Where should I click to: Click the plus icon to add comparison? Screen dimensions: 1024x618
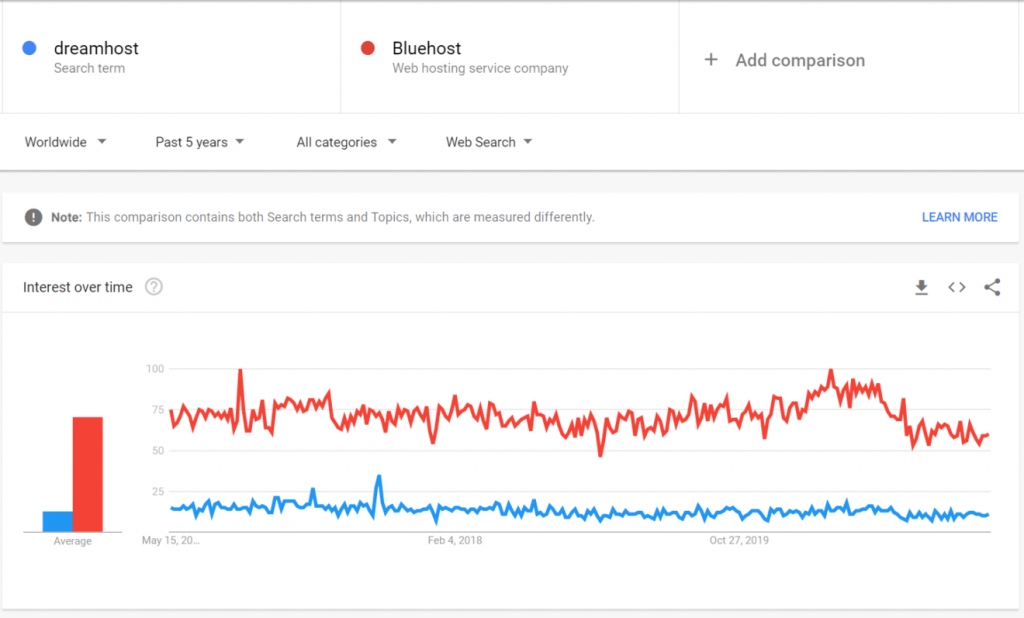(x=711, y=60)
